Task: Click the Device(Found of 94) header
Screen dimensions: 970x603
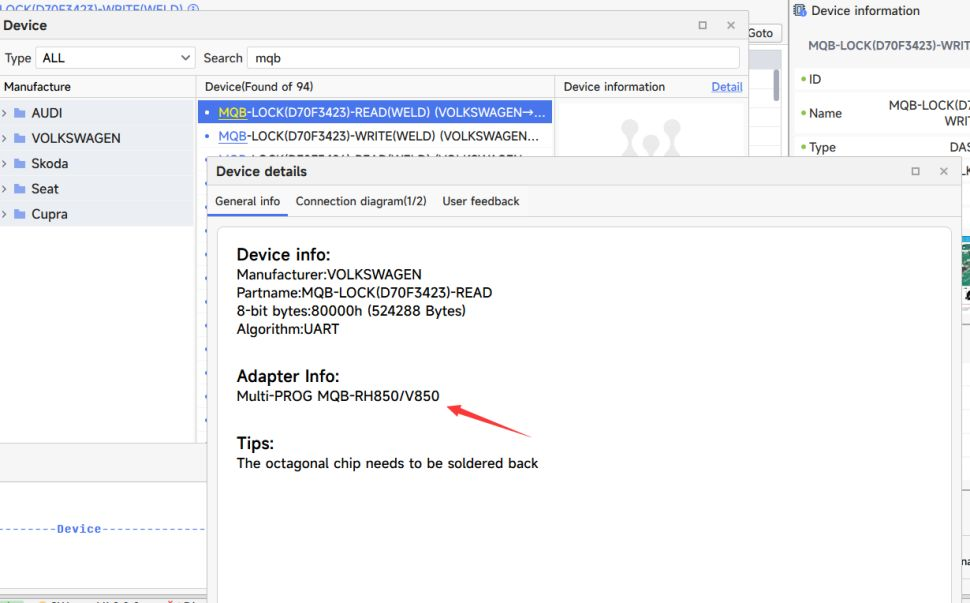Action: point(259,87)
